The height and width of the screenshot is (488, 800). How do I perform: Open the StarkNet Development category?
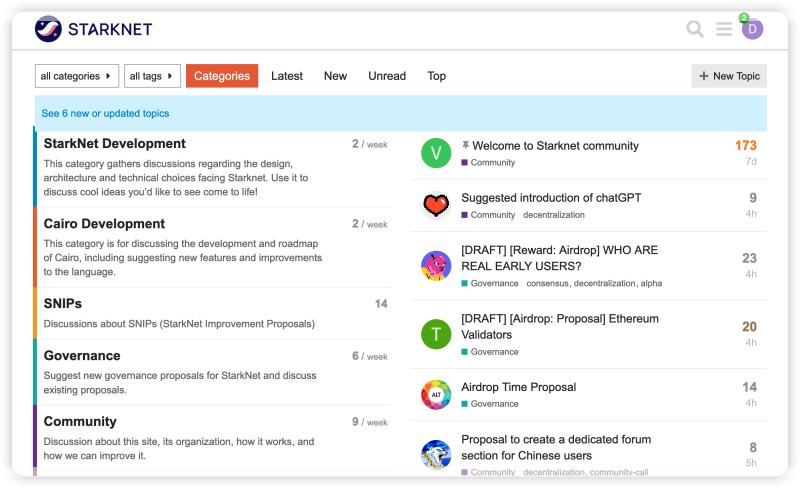tap(114, 143)
